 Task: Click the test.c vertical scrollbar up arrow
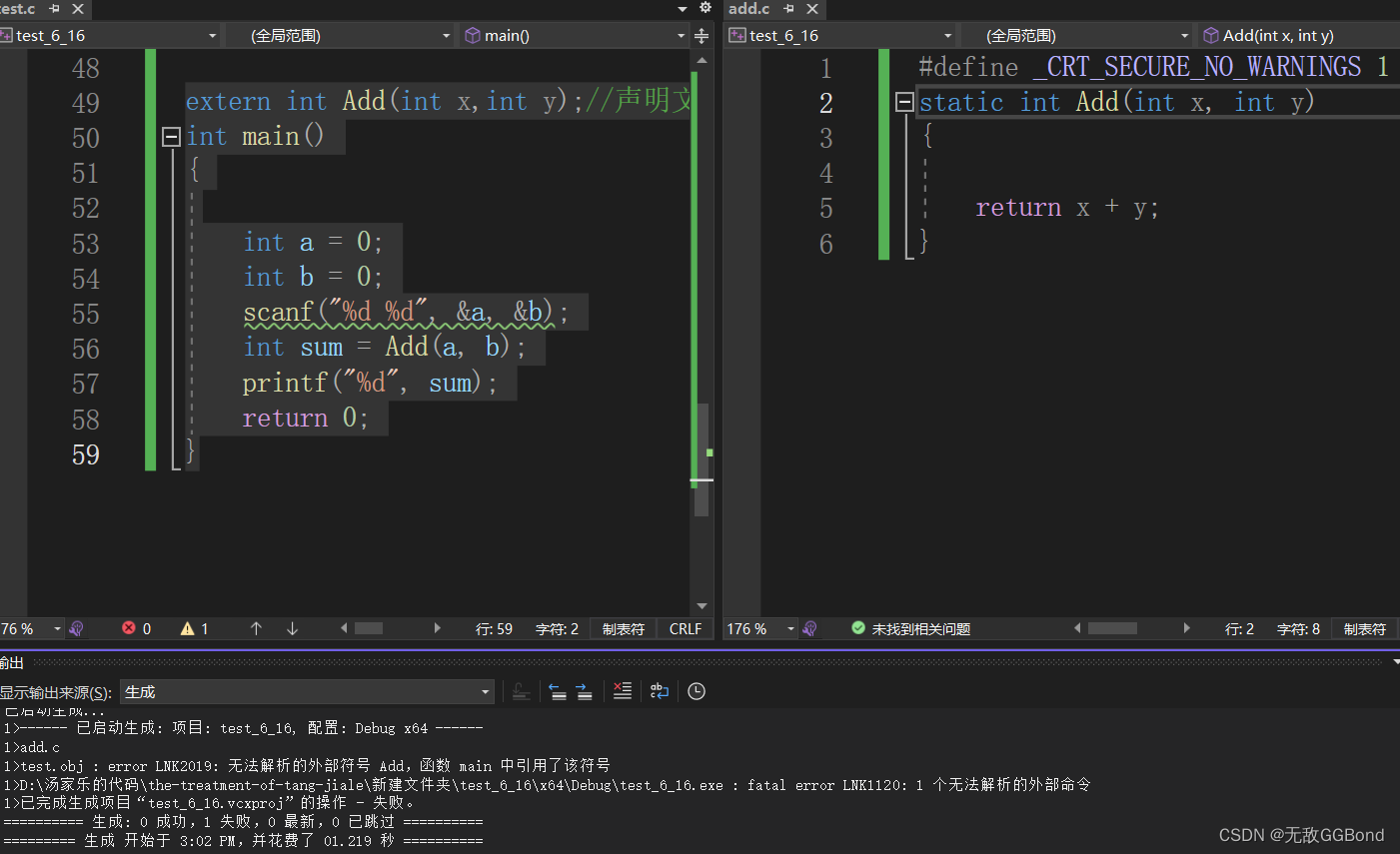[x=701, y=61]
